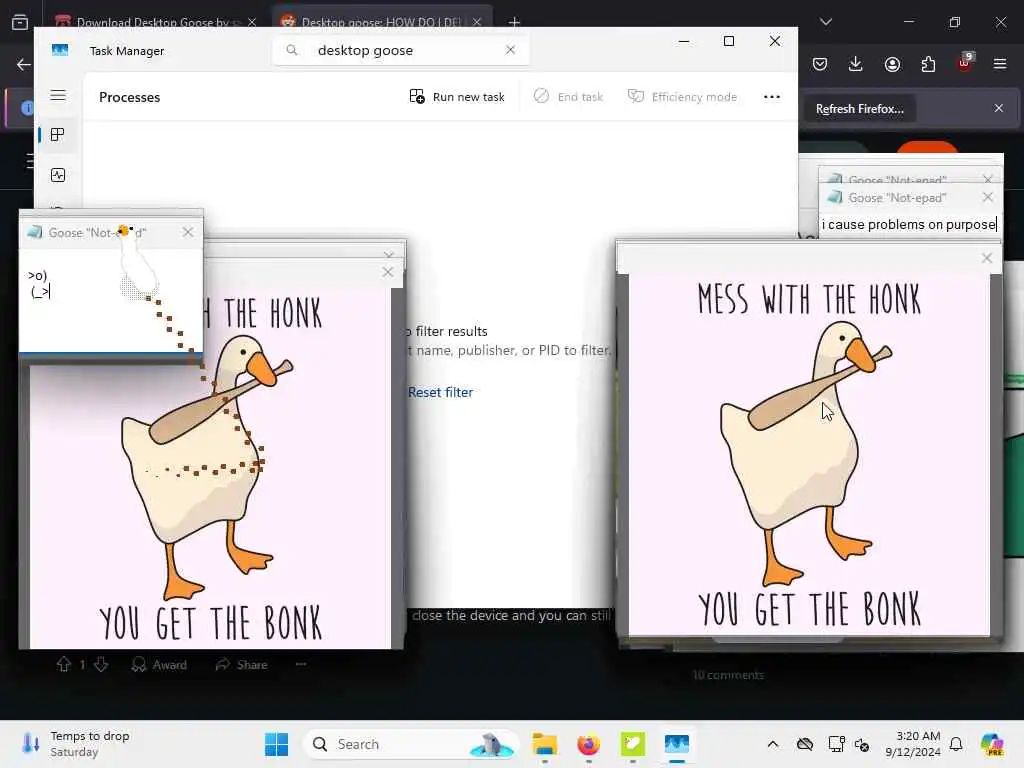1024x768 pixels.
Task: Open Task Manager more options ellipsis
Action: (x=771, y=97)
